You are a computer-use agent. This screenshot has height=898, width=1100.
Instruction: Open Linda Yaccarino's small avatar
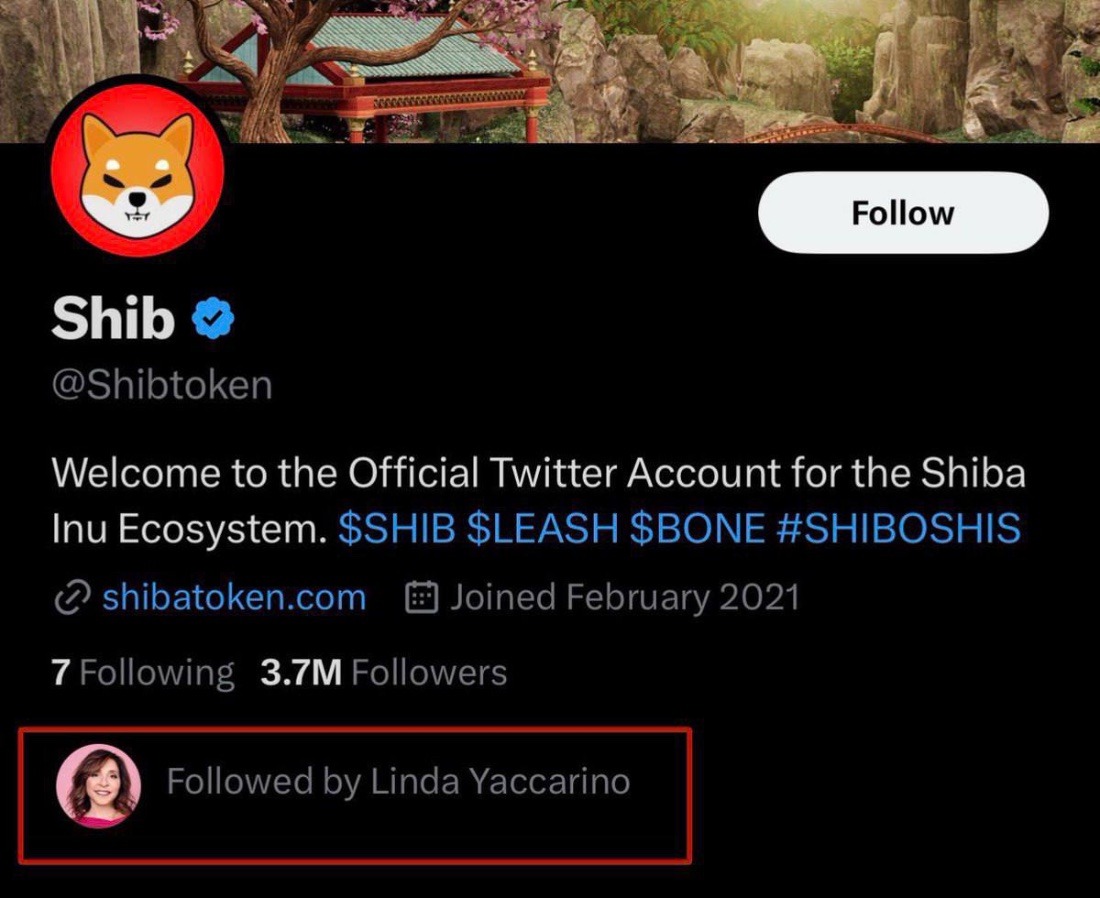(x=98, y=785)
